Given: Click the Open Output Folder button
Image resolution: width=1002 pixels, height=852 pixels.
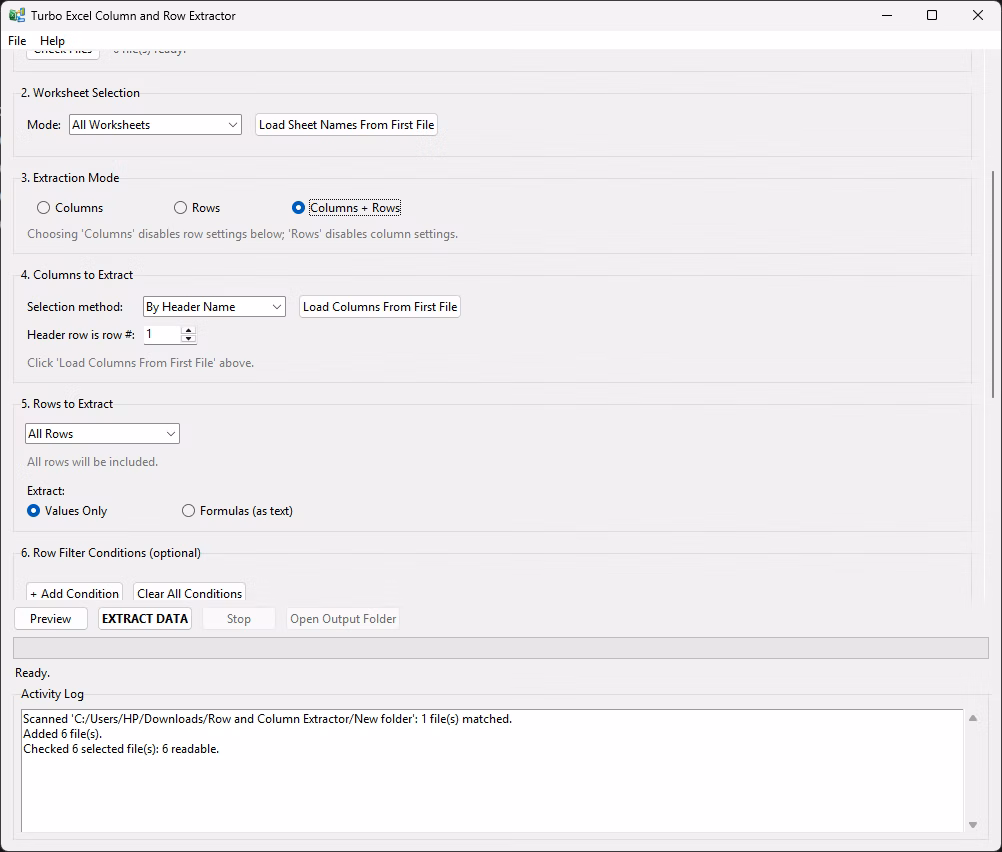Looking at the screenshot, I should point(343,619).
